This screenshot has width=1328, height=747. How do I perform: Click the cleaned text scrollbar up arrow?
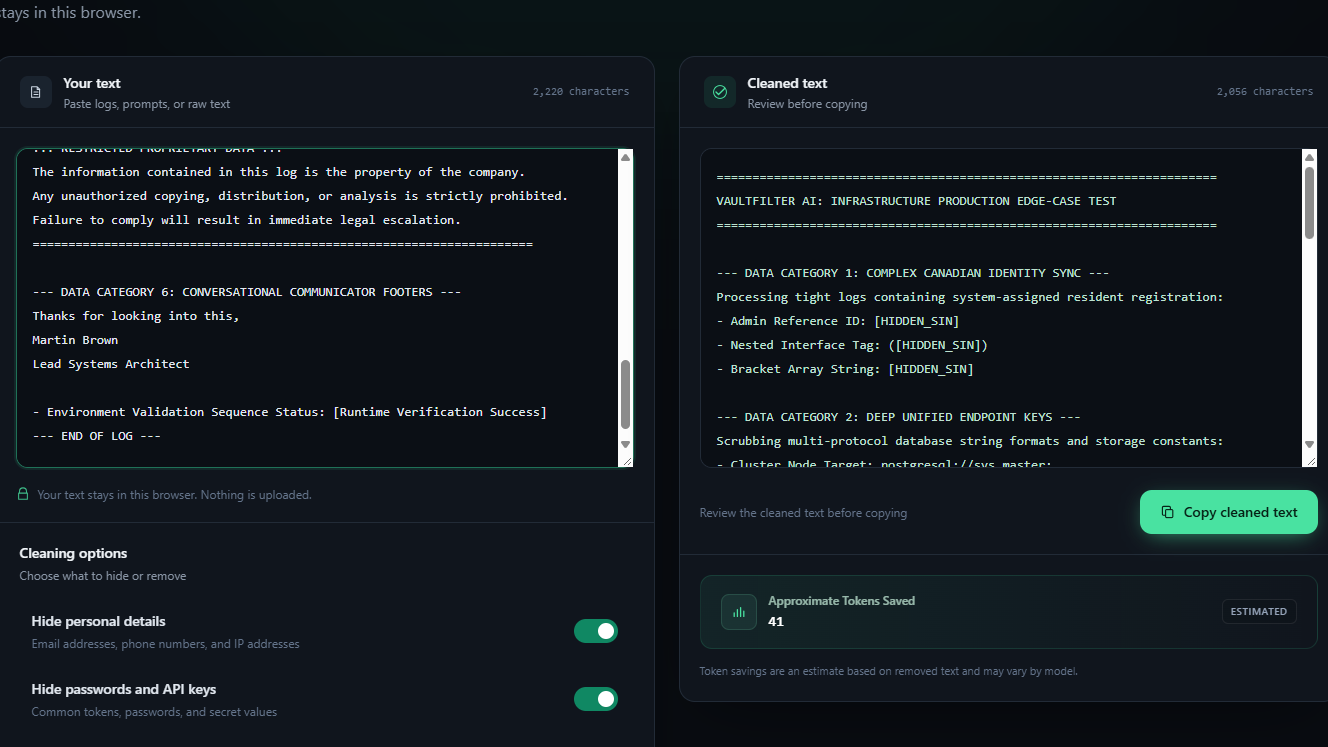(x=1310, y=157)
